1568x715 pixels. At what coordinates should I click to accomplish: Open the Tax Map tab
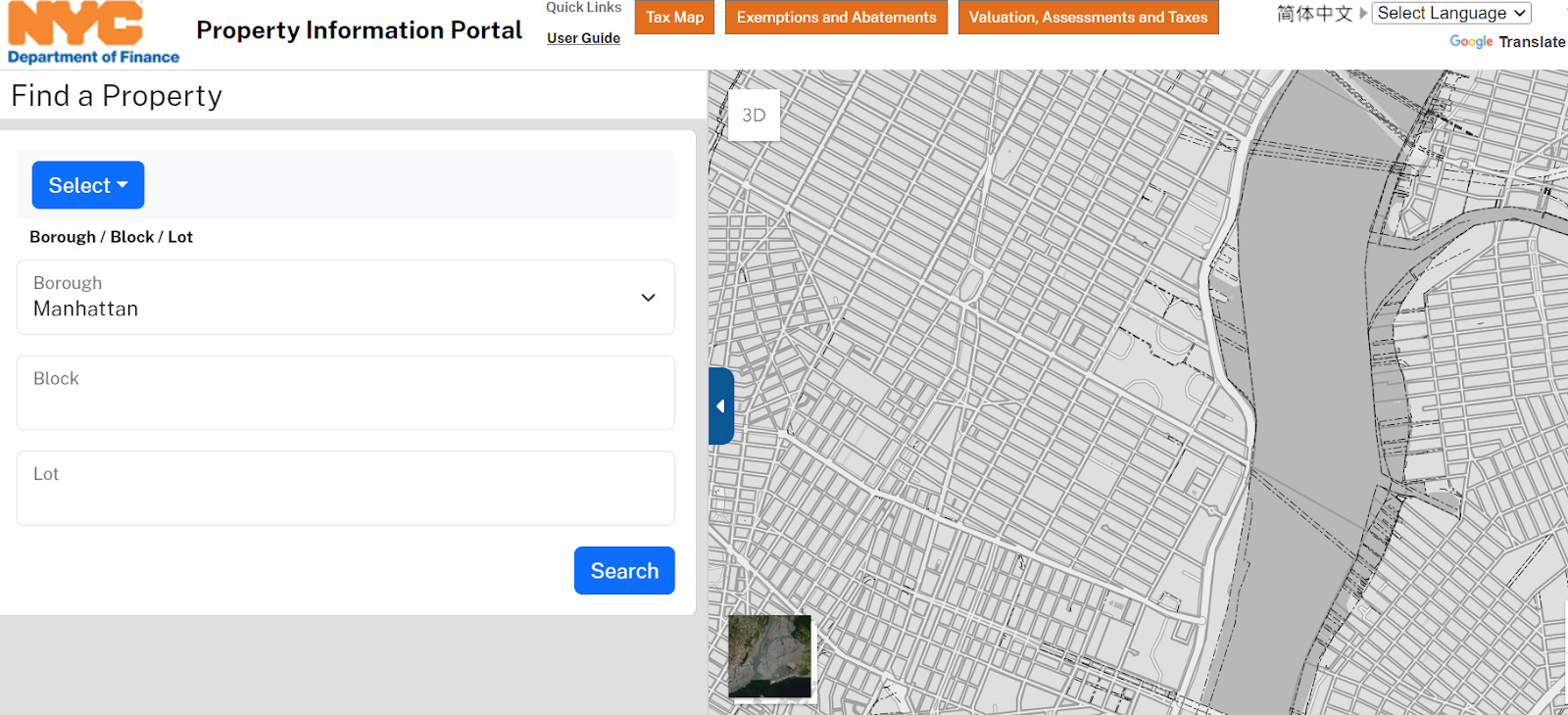pos(674,18)
